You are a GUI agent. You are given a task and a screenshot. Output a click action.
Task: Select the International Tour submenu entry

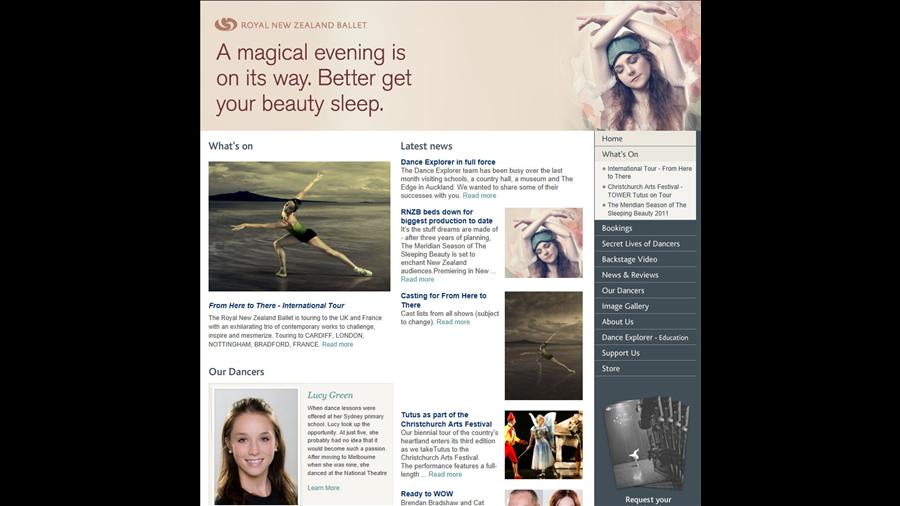tap(649, 172)
